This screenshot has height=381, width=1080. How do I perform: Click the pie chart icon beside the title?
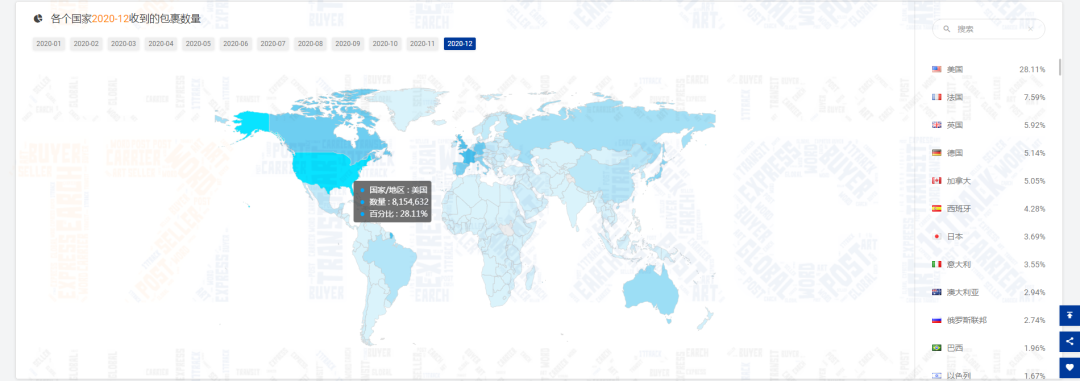[x=38, y=19]
